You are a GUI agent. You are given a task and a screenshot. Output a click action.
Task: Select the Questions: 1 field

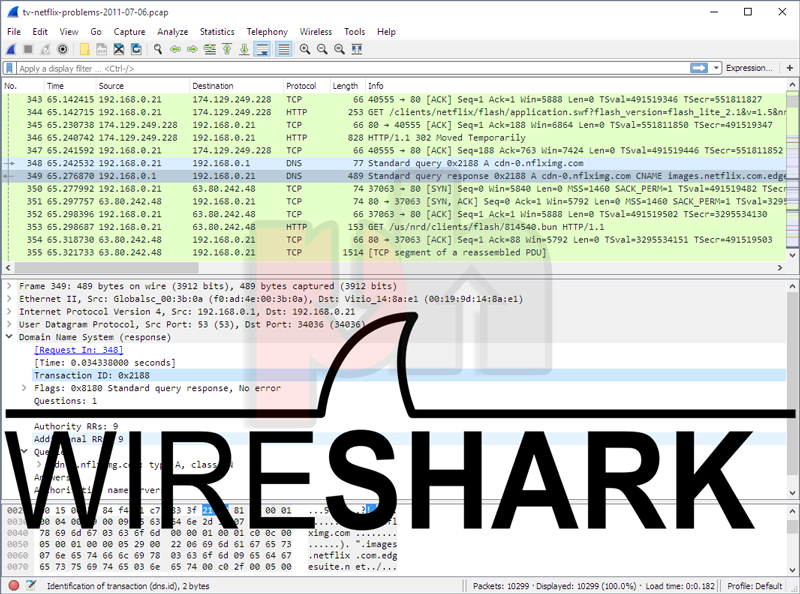click(65, 401)
